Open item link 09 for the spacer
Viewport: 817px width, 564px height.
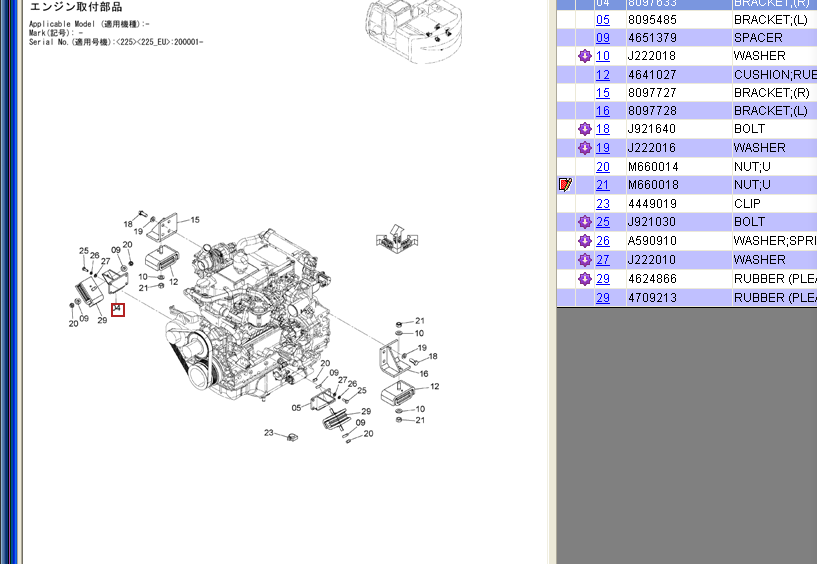coord(603,38)
